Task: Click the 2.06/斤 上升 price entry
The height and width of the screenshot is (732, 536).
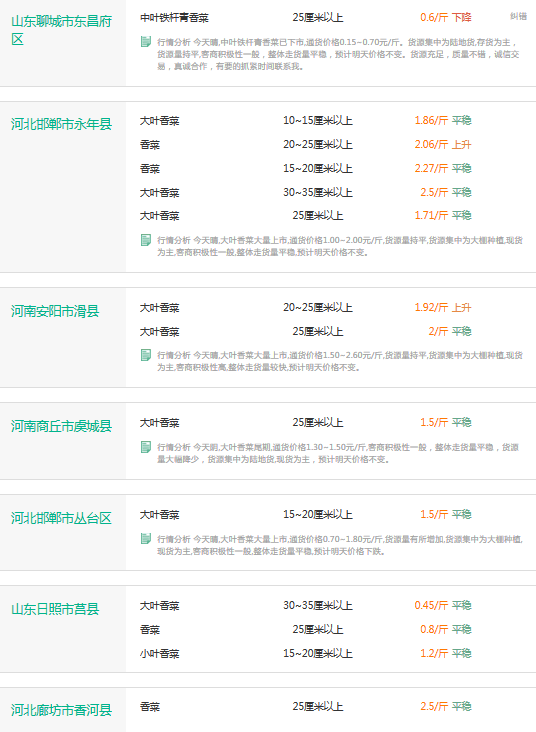Action: (443, 144)
